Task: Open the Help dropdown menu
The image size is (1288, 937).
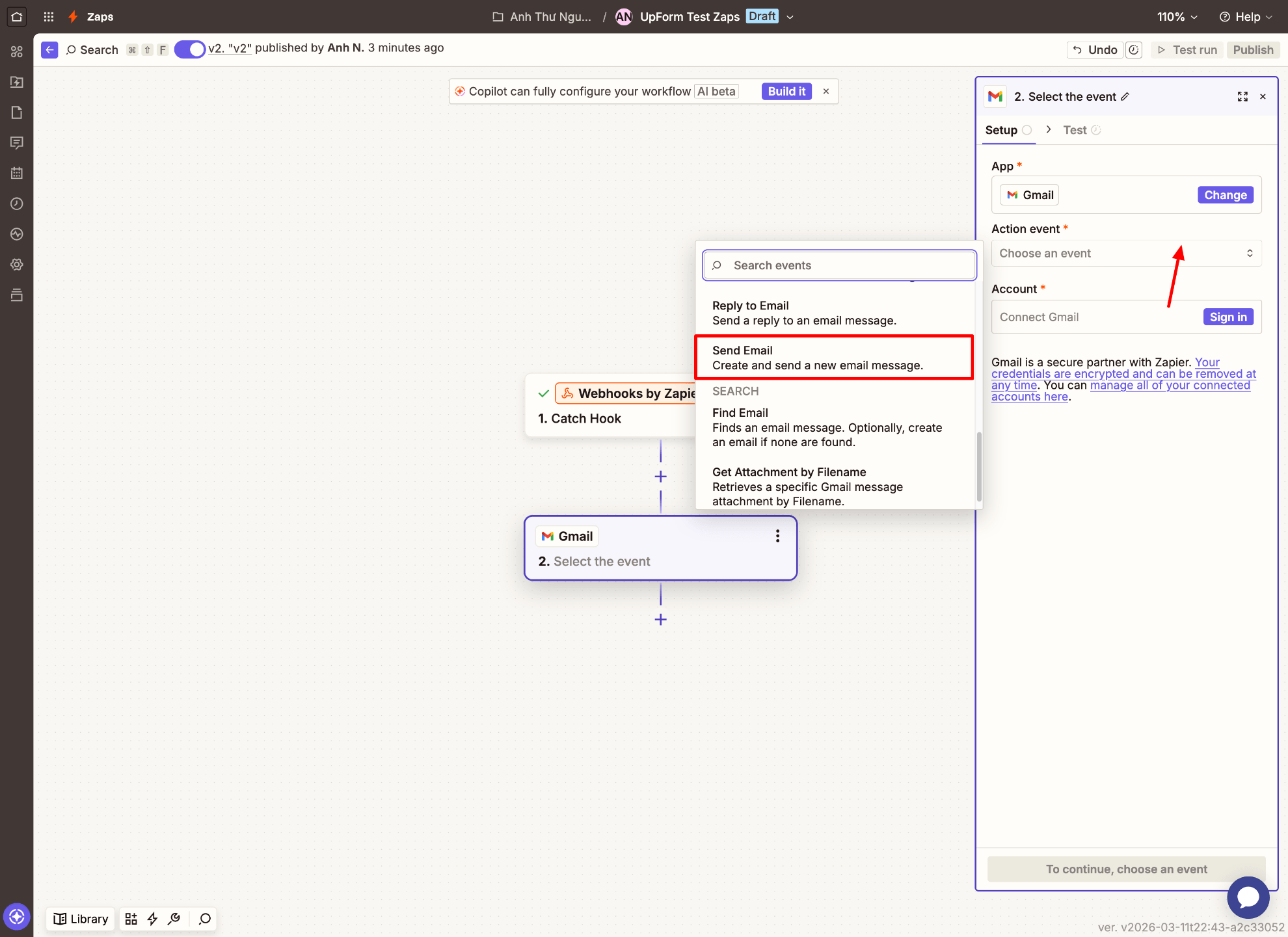Action: click(x=1245, y=17)
